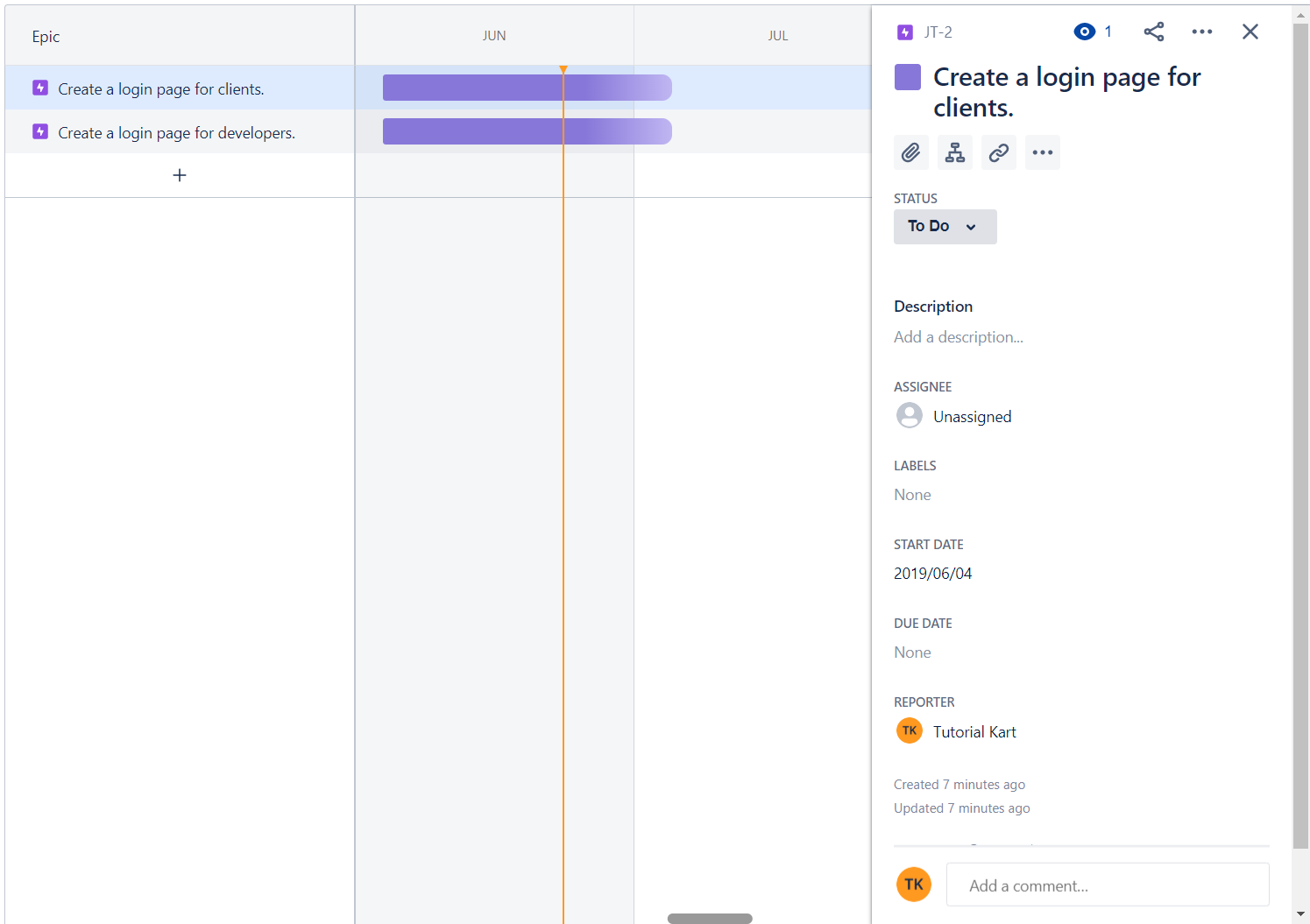Viewport: 1310px width, 924px height.
Task: Click the TK reporter avatar
Action: (x=910, y=730)
